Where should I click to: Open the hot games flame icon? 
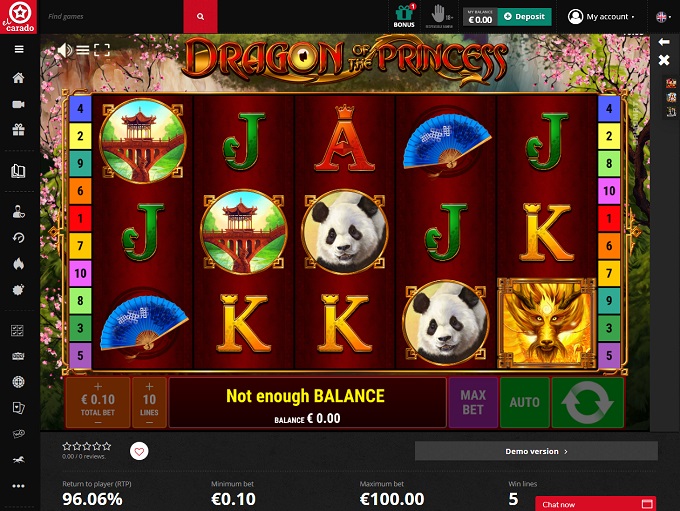coord(18,264)
